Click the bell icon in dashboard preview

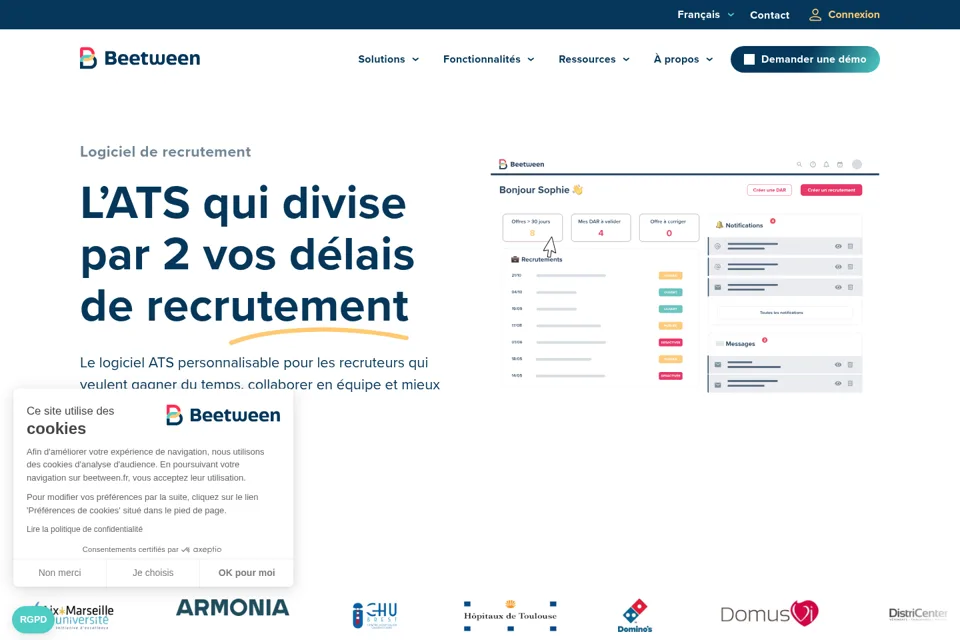point(826,164)
